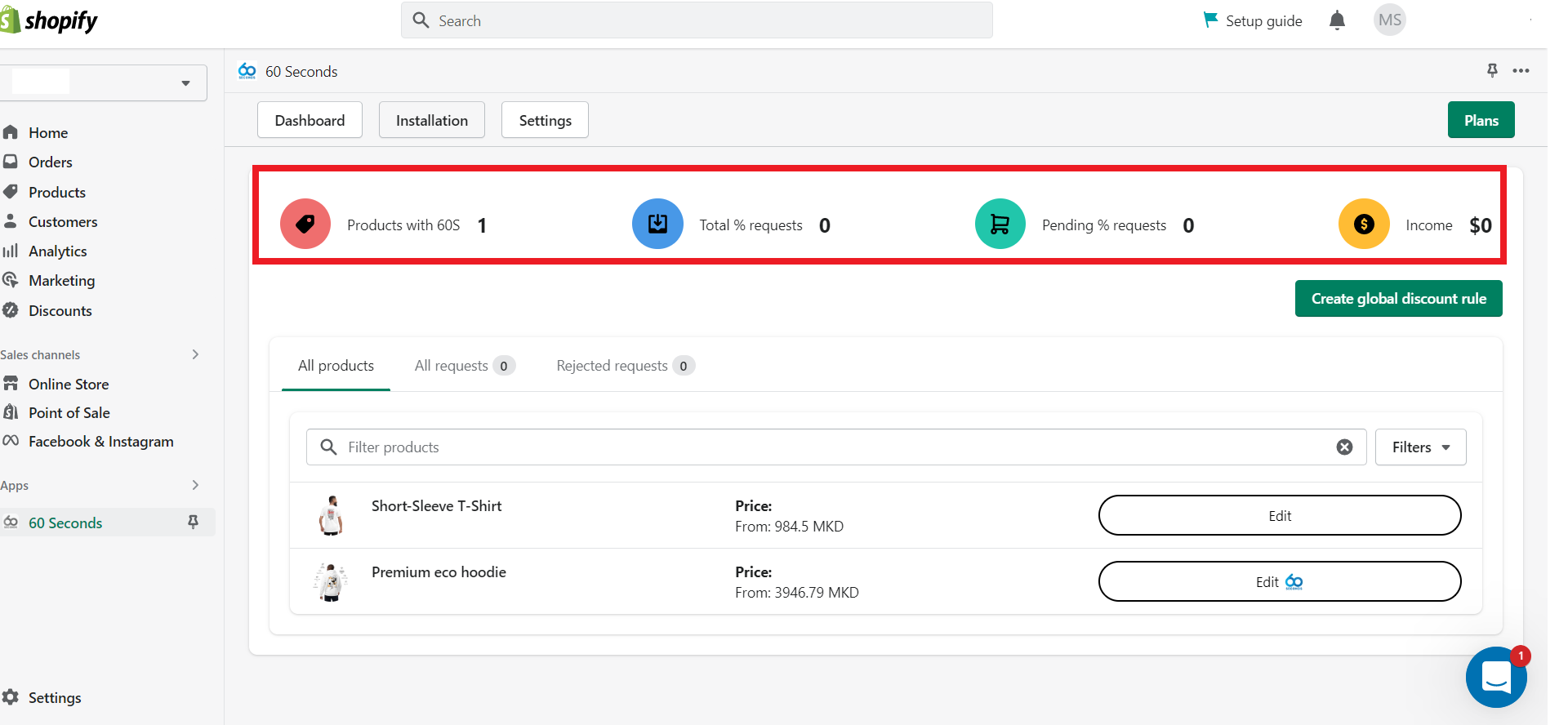Select 60 Seconds app in sidebar

click(x=65, y=523)
